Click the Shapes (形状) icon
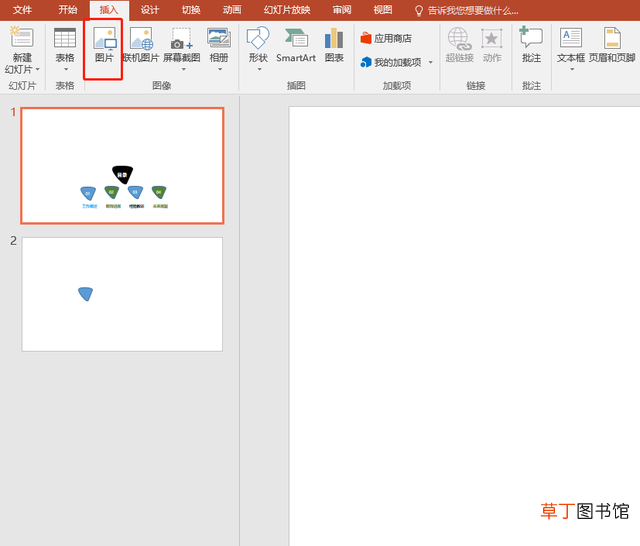 point(258,38)
